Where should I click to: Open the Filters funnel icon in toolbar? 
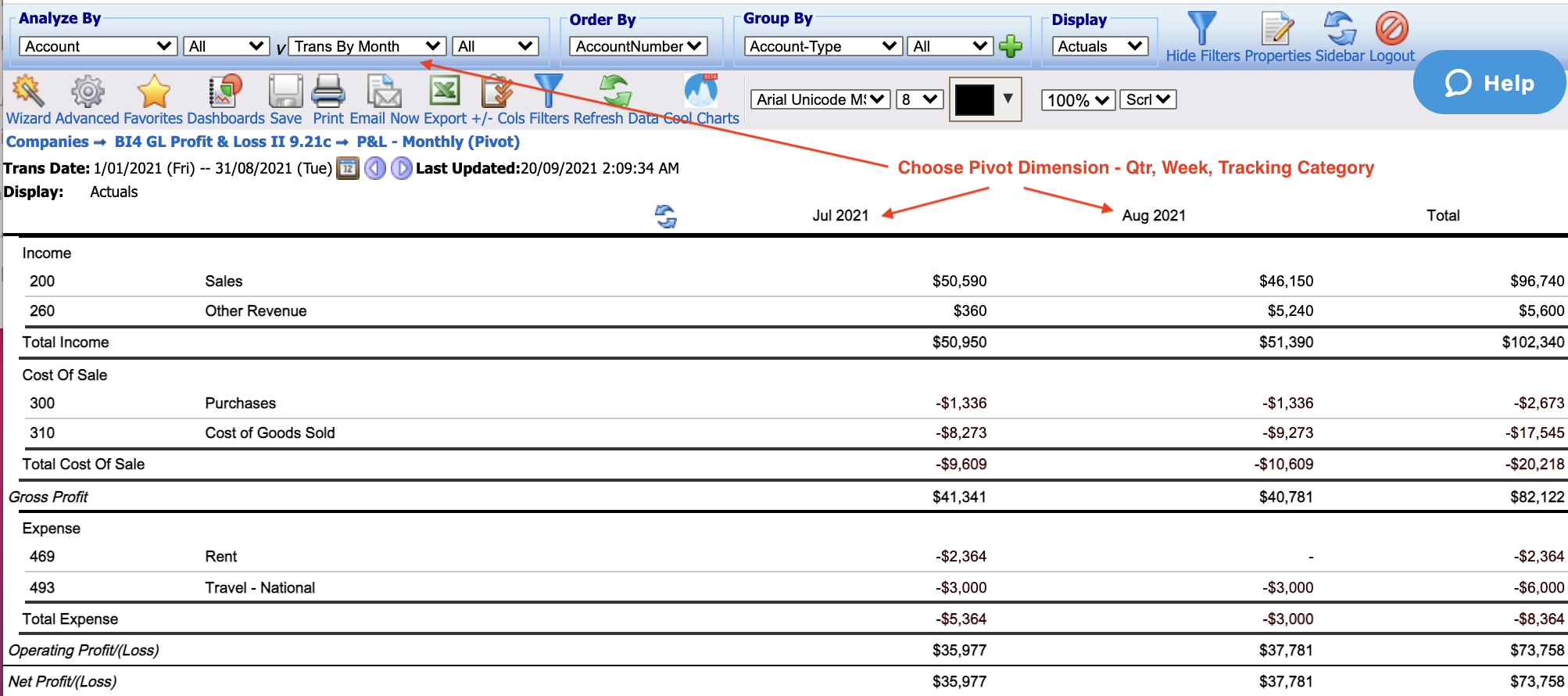tap(549, 91)
